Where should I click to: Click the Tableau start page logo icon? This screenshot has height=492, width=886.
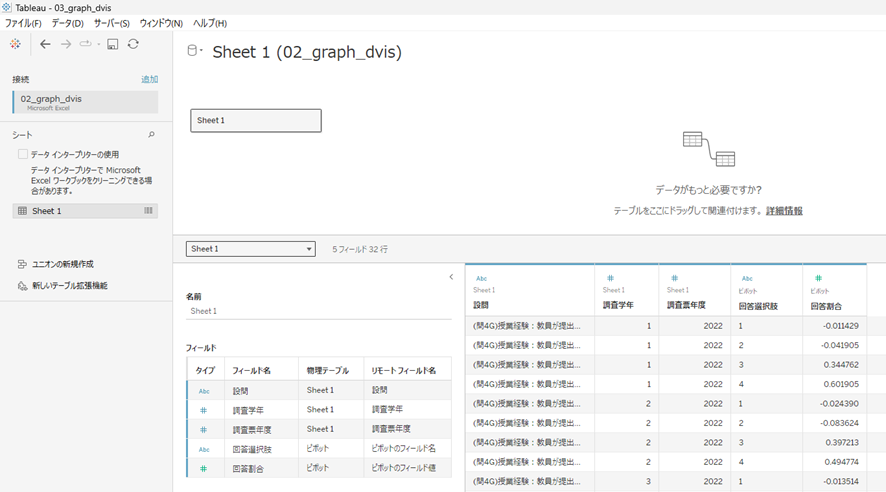point(15,44)
